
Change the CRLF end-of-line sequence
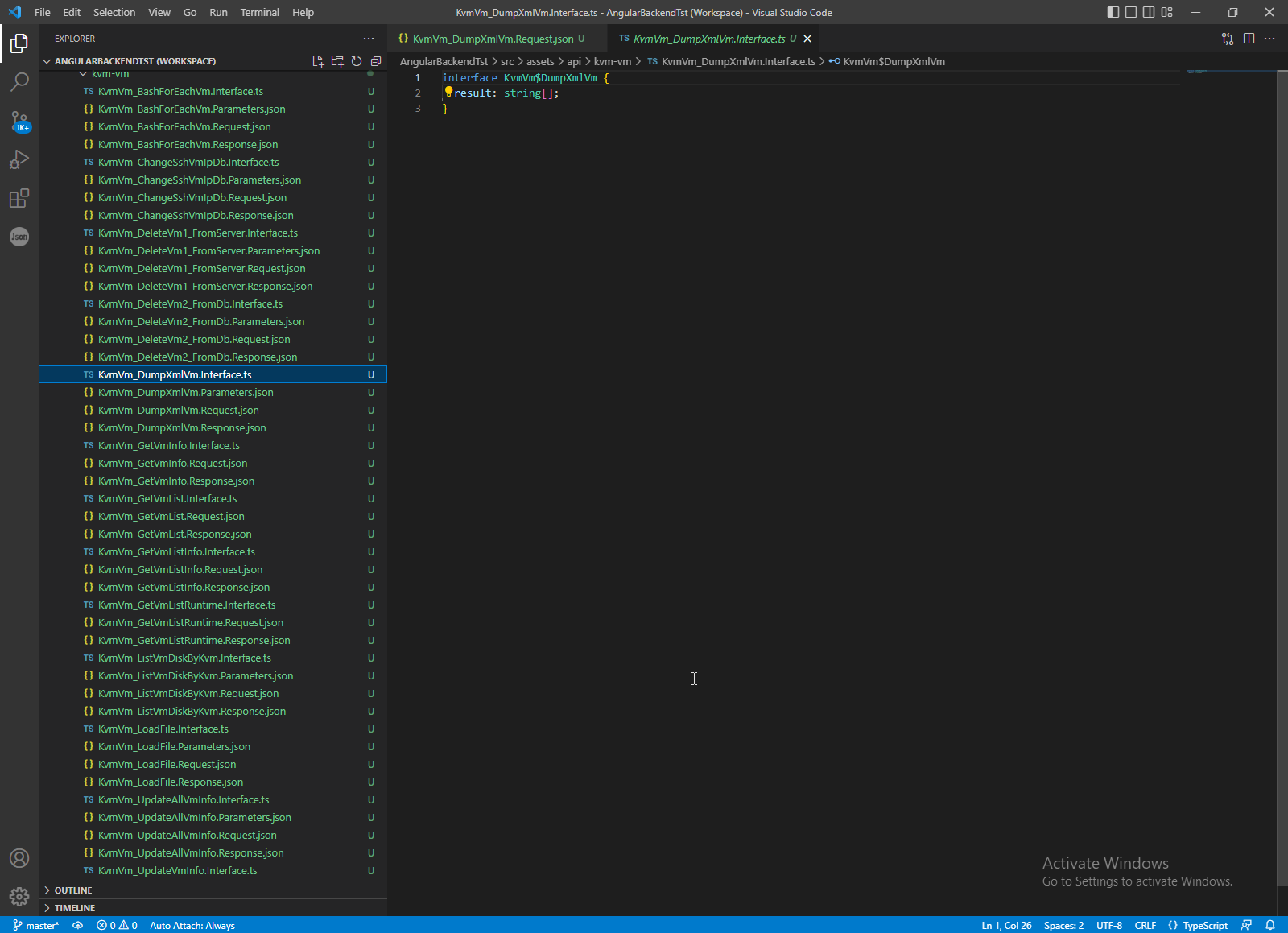(1145, 925)
